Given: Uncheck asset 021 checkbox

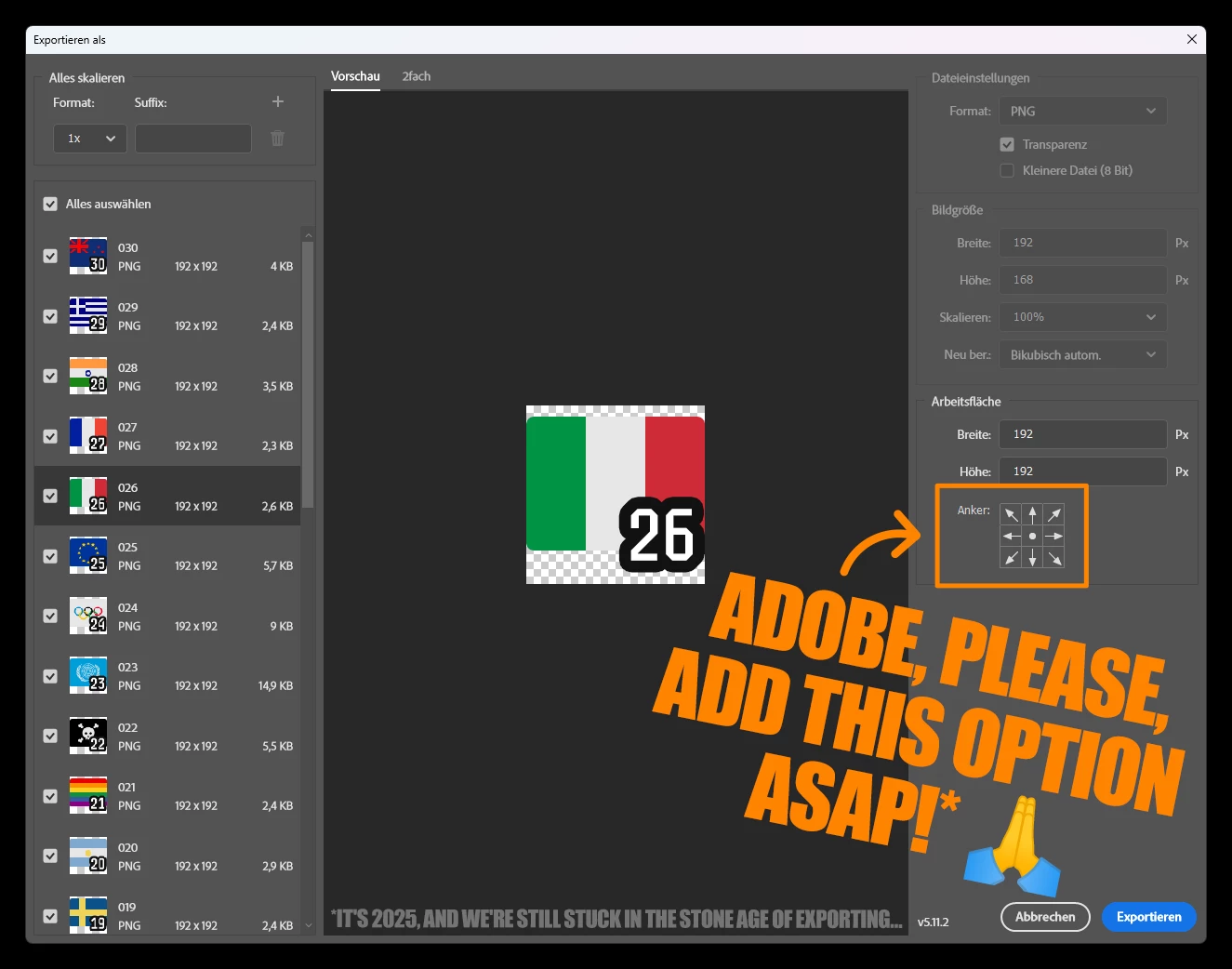Looking at the screenshot, I should [50, 796].
